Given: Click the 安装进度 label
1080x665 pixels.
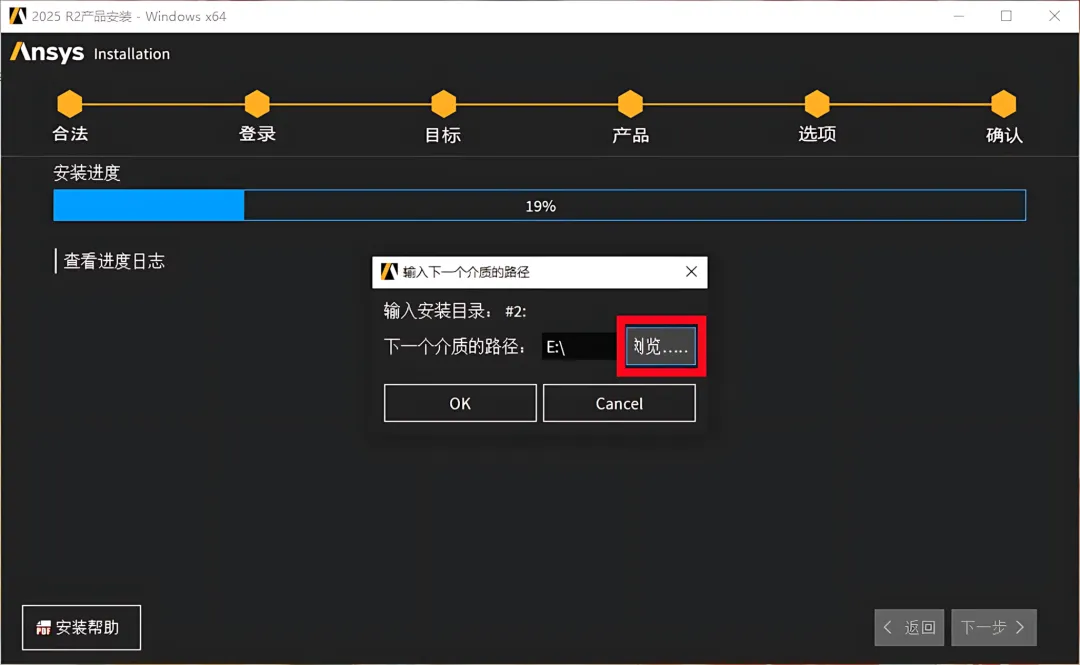Looking at the screenshot, I should click(87, 172).
